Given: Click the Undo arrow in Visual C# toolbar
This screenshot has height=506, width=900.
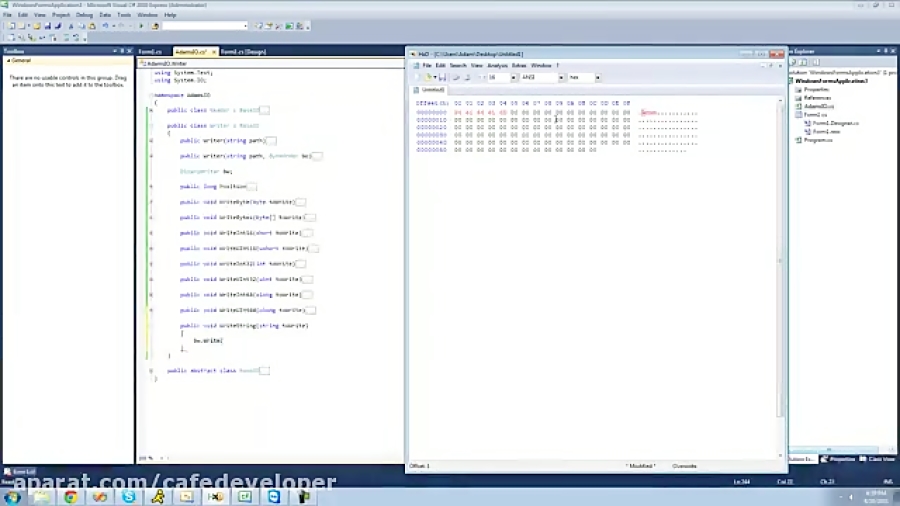Looking at the screenshot, I should click(x=105, y=26).
